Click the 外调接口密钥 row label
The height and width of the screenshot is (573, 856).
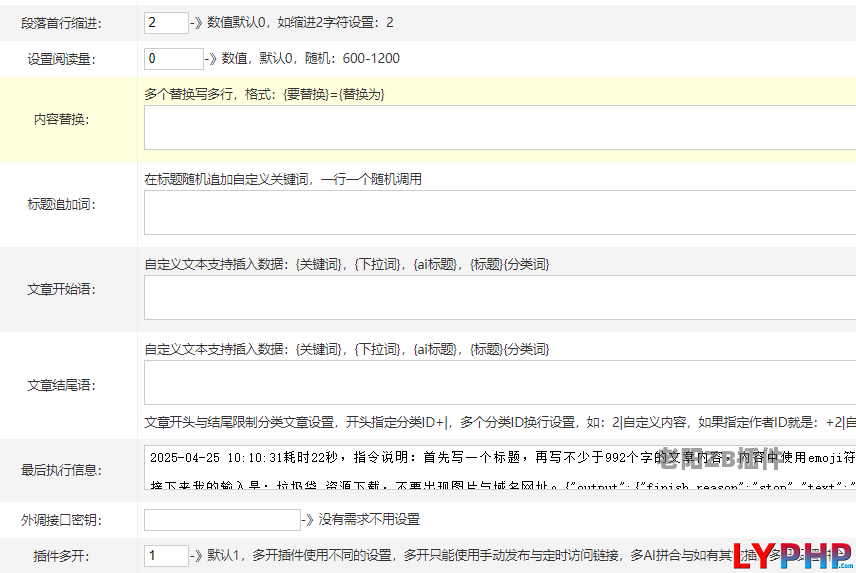point(61,520)
